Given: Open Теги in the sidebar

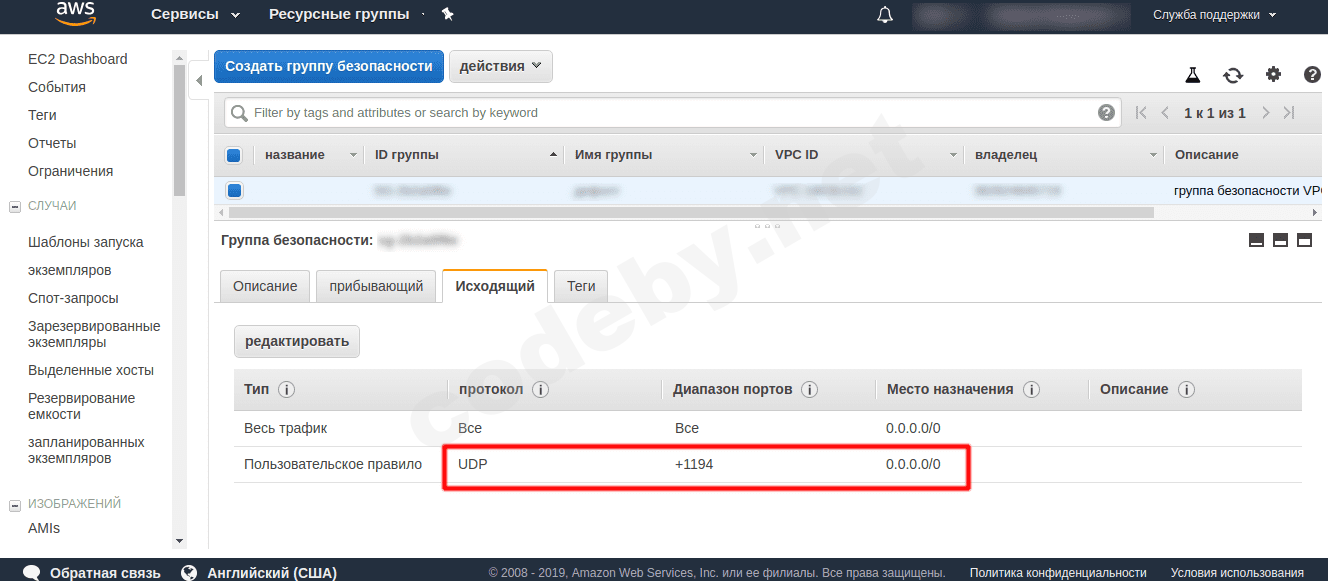Looking at the screenshot, I should pyautogui.click(x=42, y=115).
